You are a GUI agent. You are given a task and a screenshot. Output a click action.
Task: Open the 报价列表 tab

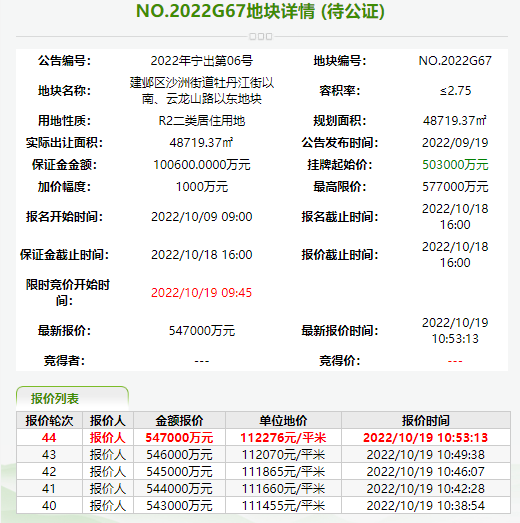coord(72,398)
